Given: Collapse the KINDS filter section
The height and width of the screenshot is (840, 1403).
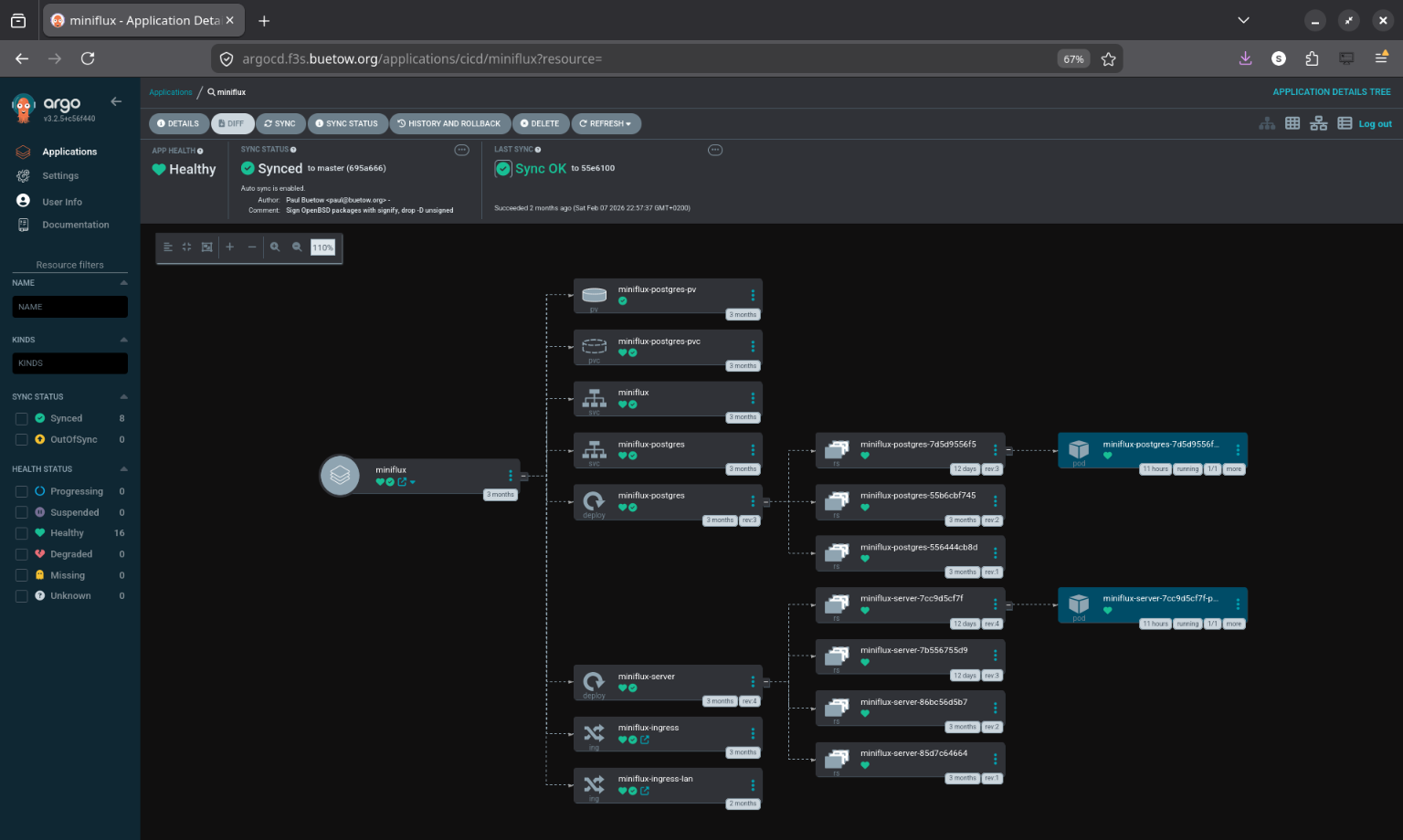Looking at the screenshot, I should (x=124, y=339).
